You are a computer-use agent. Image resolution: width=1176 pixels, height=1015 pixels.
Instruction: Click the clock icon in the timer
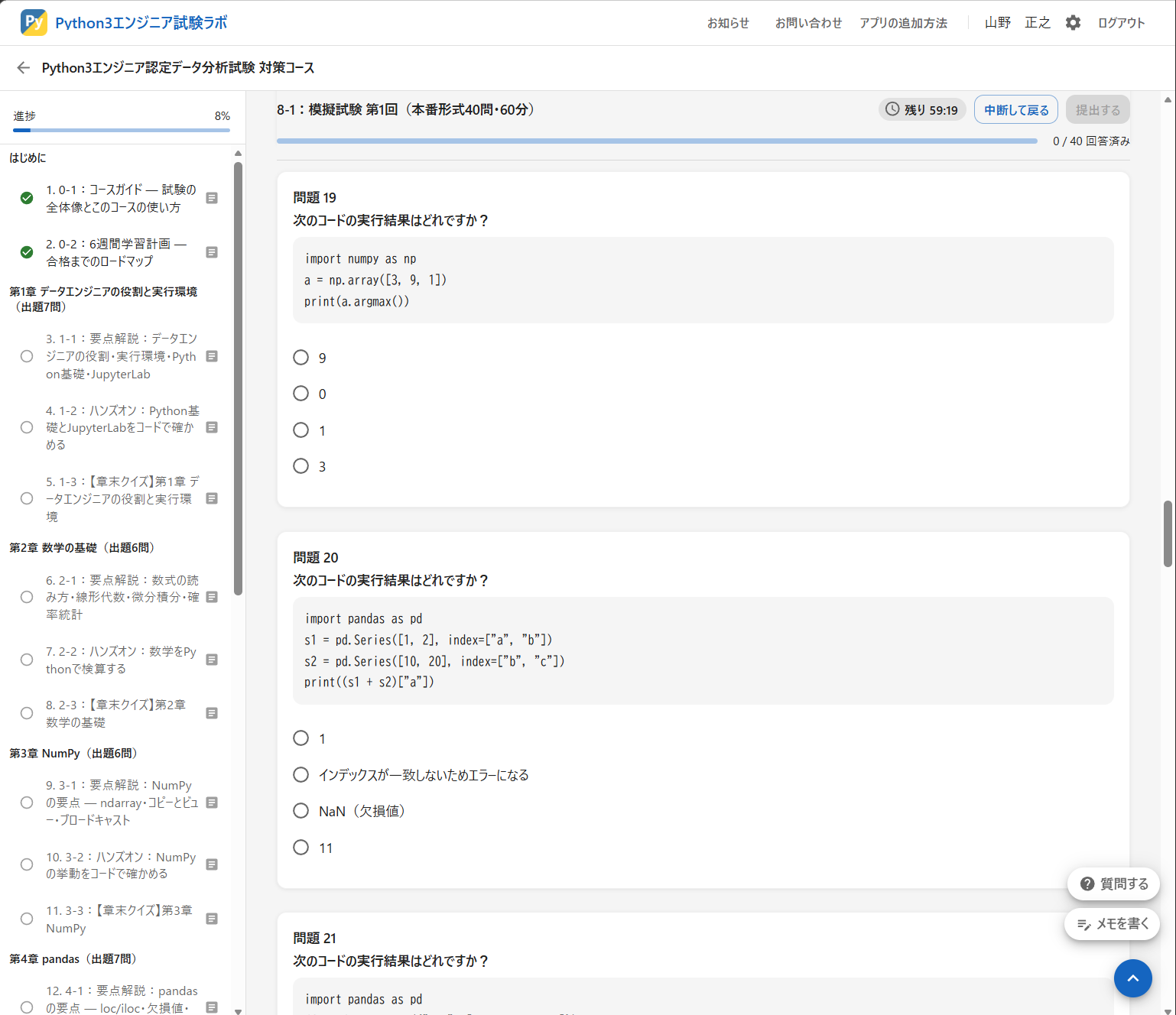point(892,109)
